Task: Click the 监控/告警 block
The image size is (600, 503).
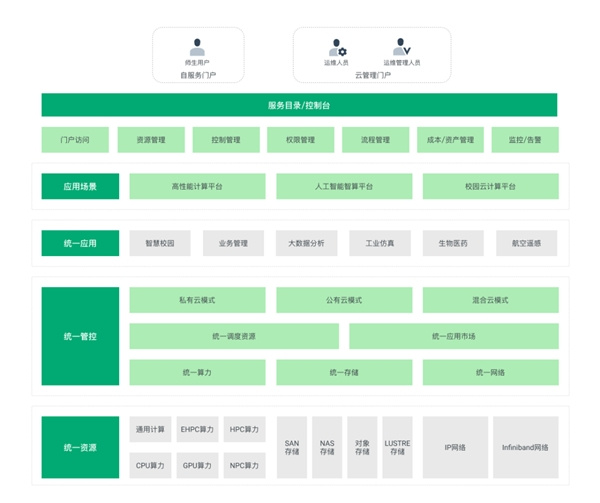Action: pyautogui.click(x=525, y=140)
